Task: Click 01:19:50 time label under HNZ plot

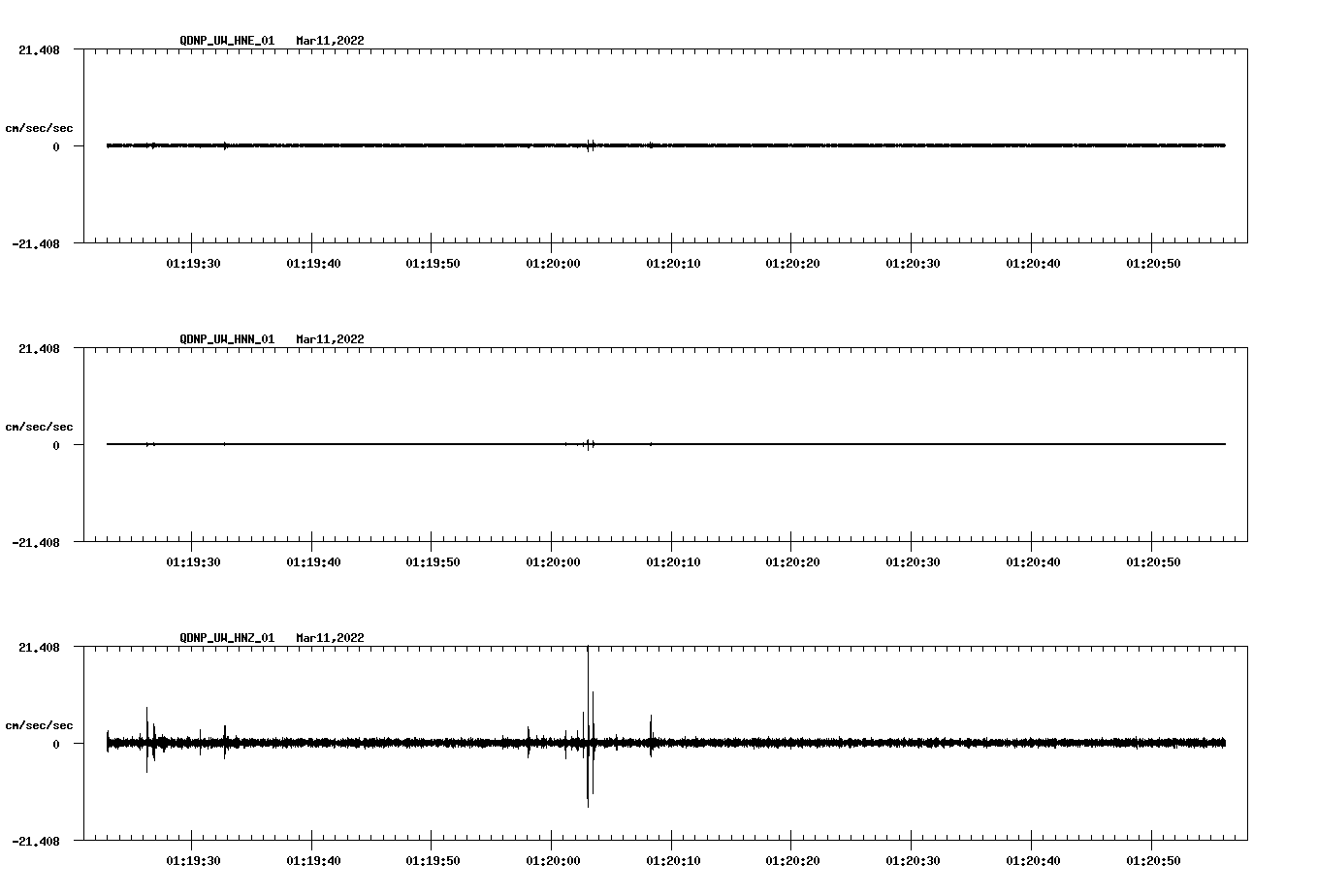Action: 433,861
